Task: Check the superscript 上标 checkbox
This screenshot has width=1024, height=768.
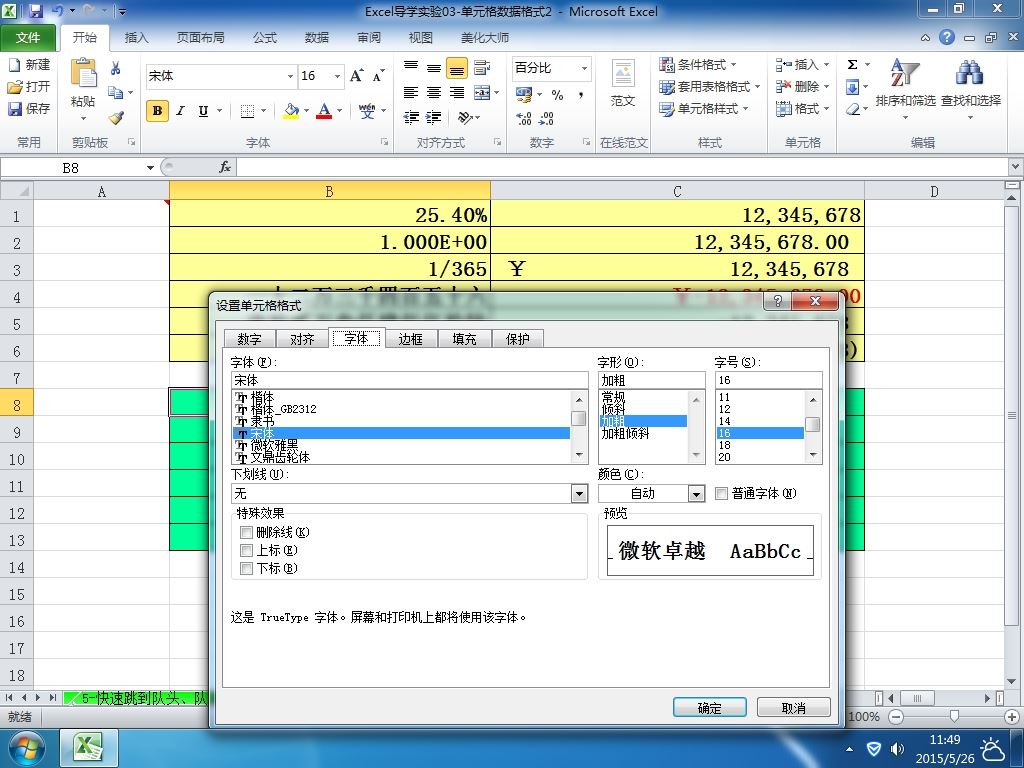Action: [x=247, y=551]
